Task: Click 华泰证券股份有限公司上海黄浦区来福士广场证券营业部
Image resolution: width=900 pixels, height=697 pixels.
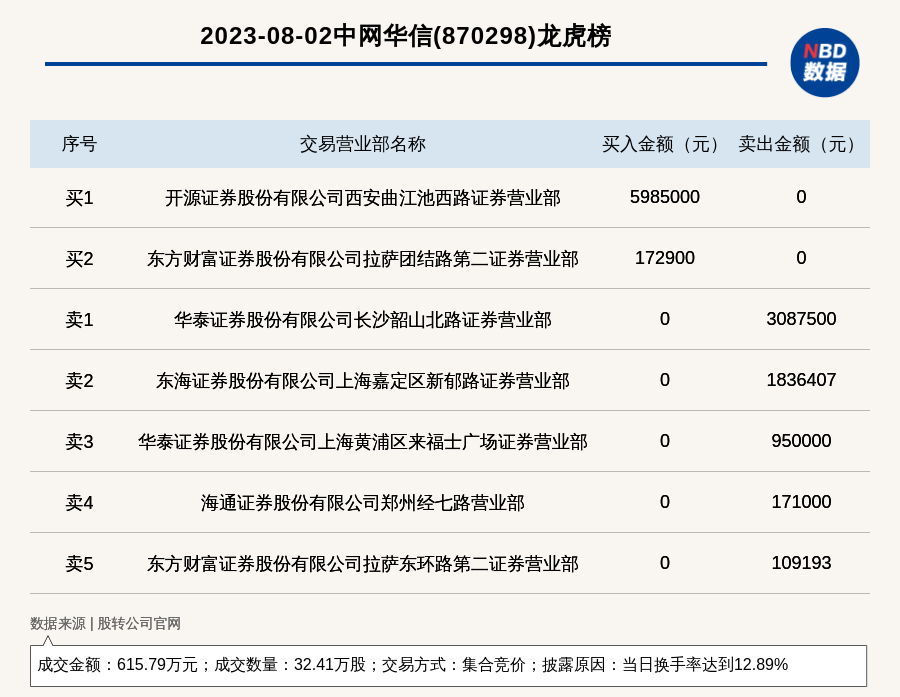Action: (363, 442)
